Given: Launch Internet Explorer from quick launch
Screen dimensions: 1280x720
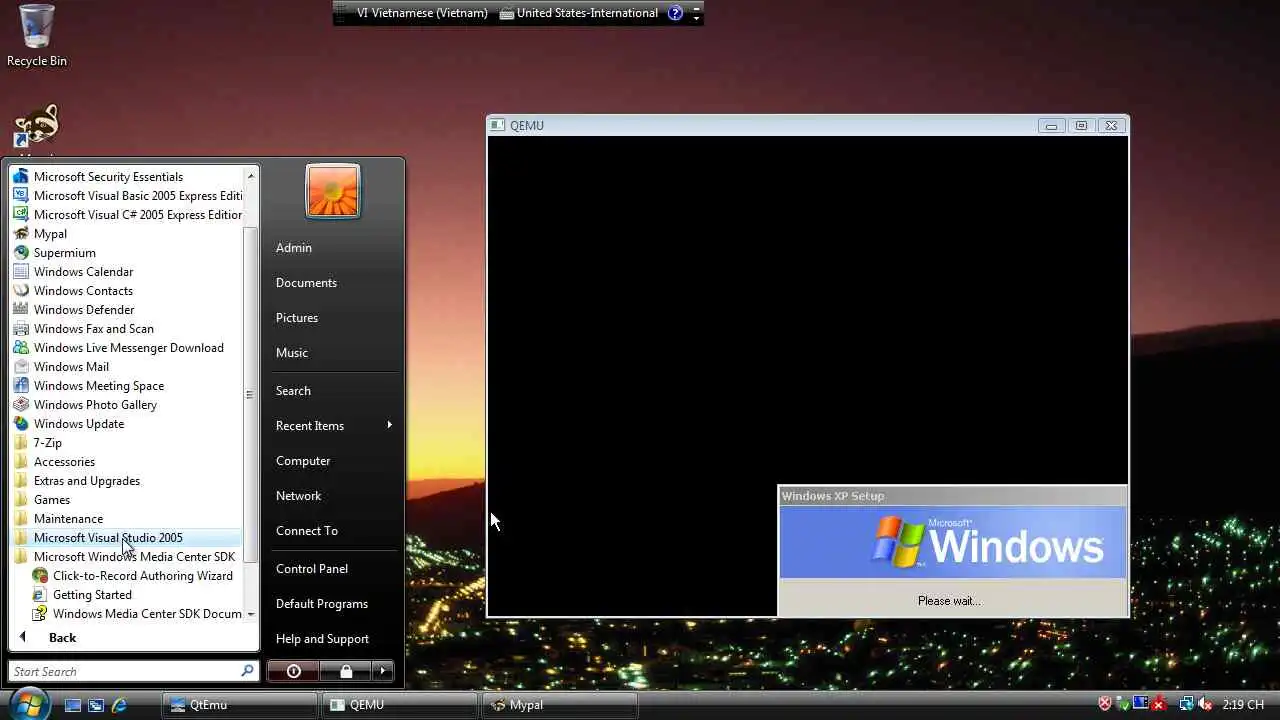Looking at the screenshot, I should (119, 705).
